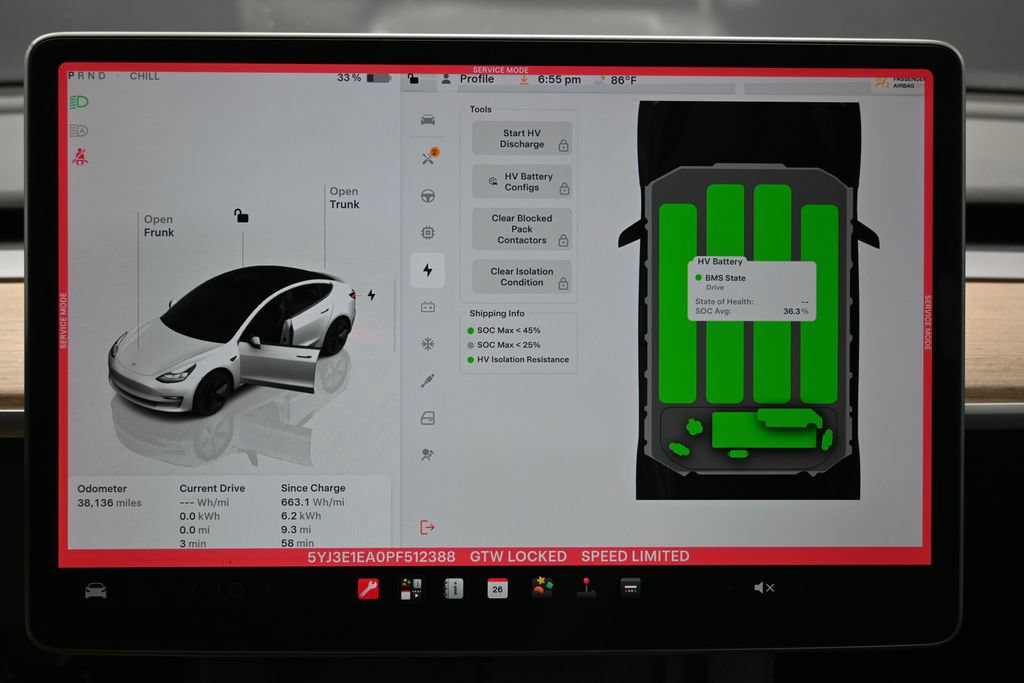The image size is (1024, 683).
Task: Open the Profile menu
Action: click(468, 79)
